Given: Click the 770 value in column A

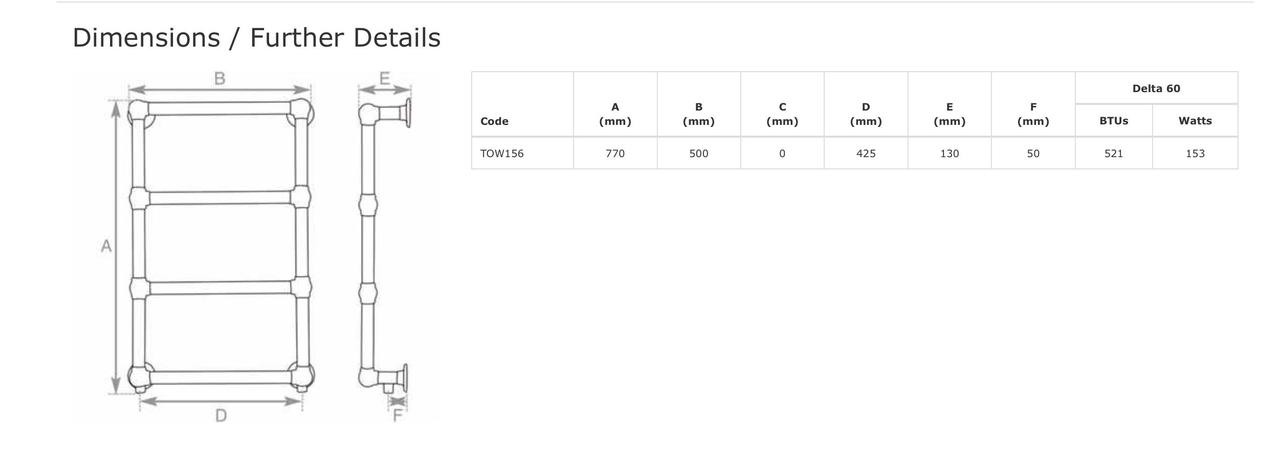Looking at the screenshot, I should click(615, 154).
